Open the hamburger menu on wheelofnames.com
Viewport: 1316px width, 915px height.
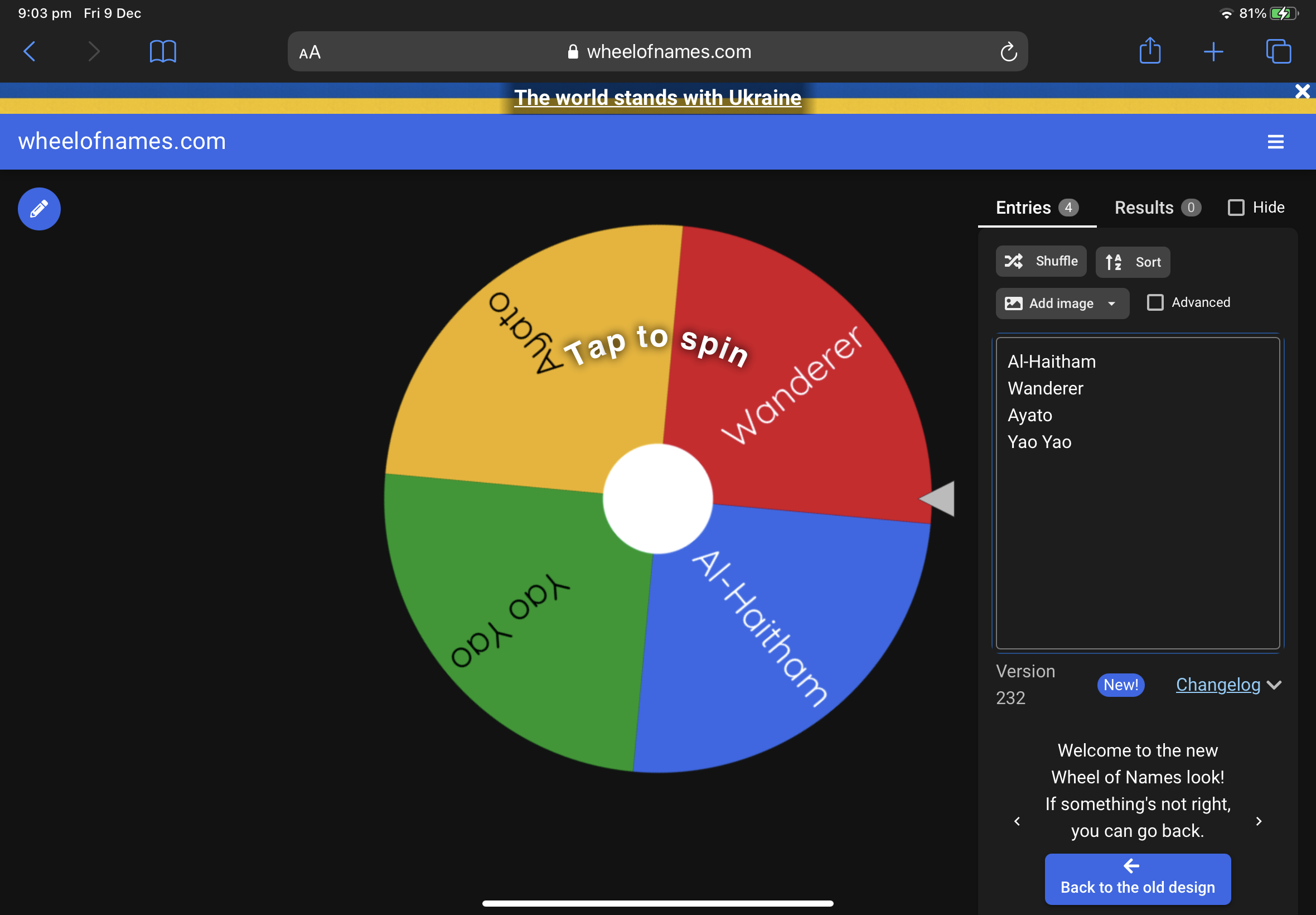point(1276,142)
